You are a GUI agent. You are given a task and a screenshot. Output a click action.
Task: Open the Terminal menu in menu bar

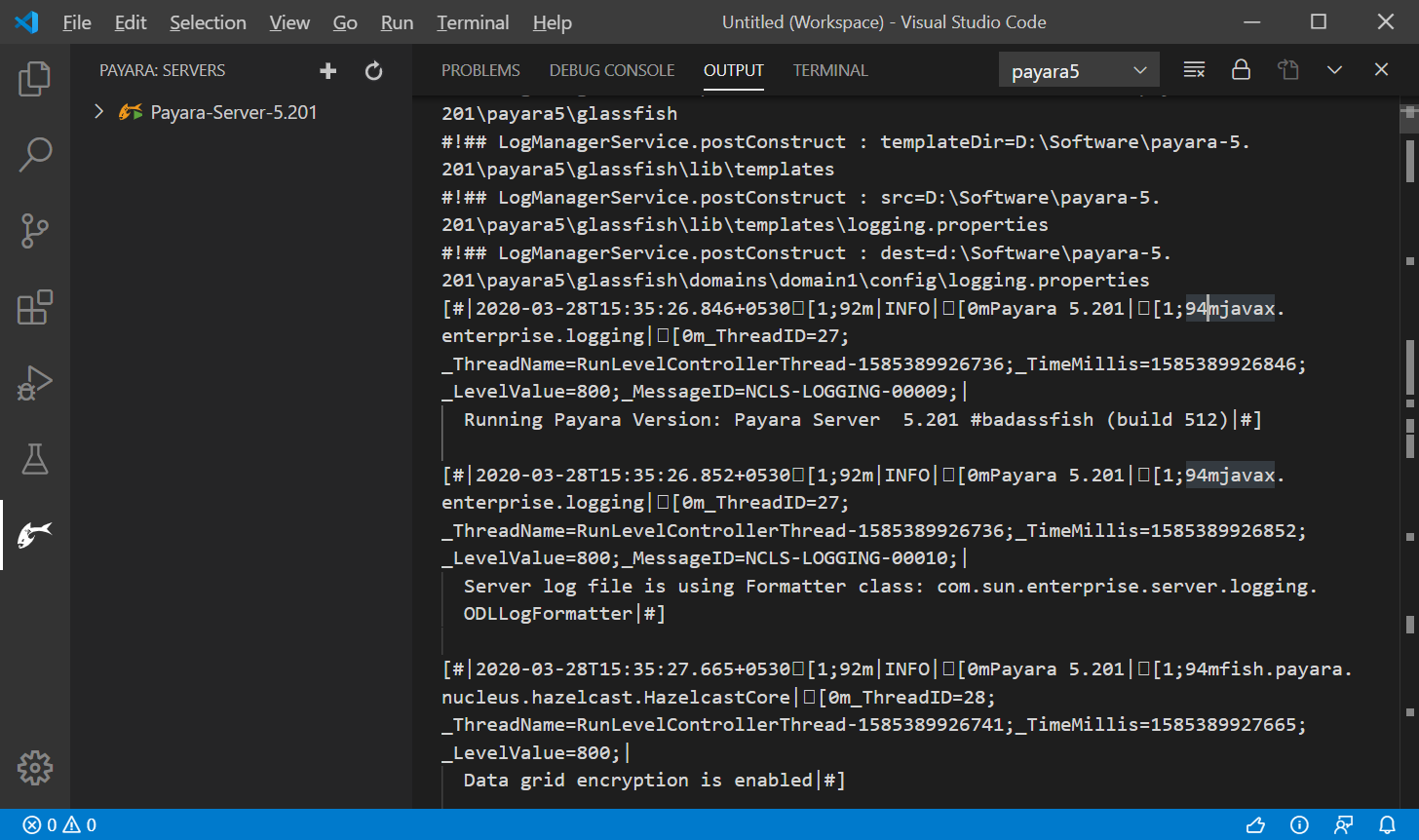pyautogui.click(x=473, y=22)
